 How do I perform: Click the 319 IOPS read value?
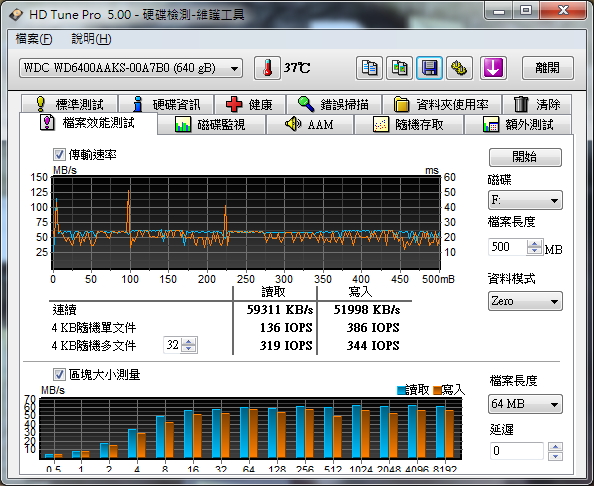point(286,345)
